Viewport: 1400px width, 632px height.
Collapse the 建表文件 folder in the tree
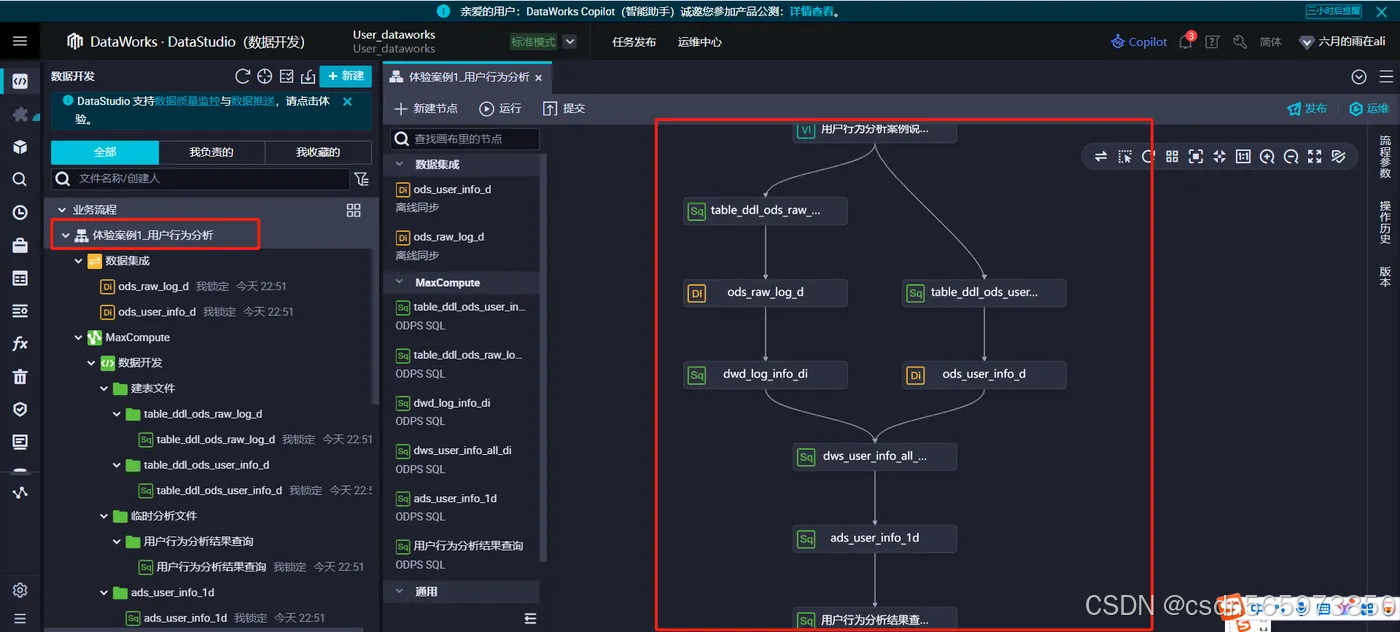pos(102,388)
